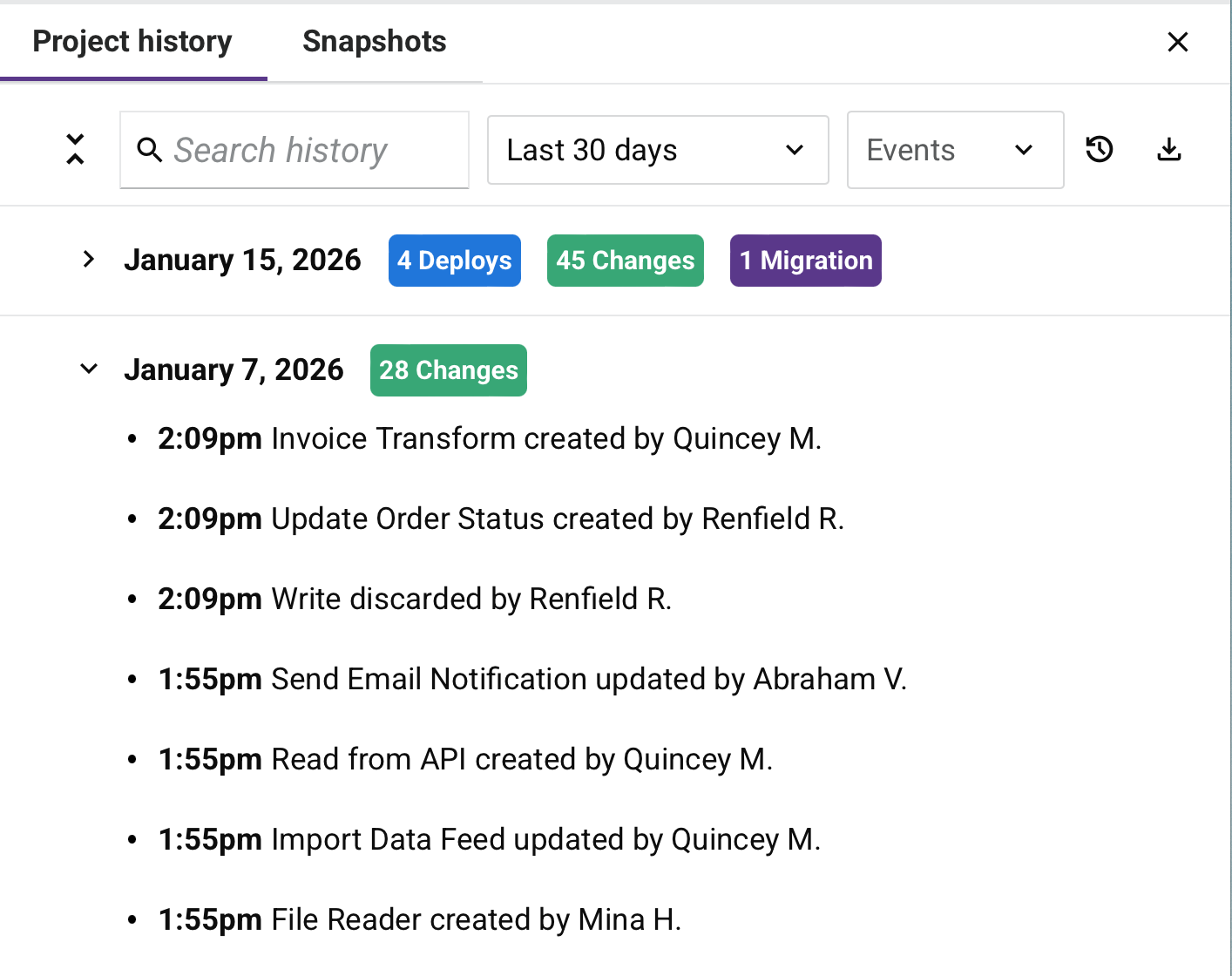Expand the January 15, 2026 entry
The image size is (1232, 976).
88,259
